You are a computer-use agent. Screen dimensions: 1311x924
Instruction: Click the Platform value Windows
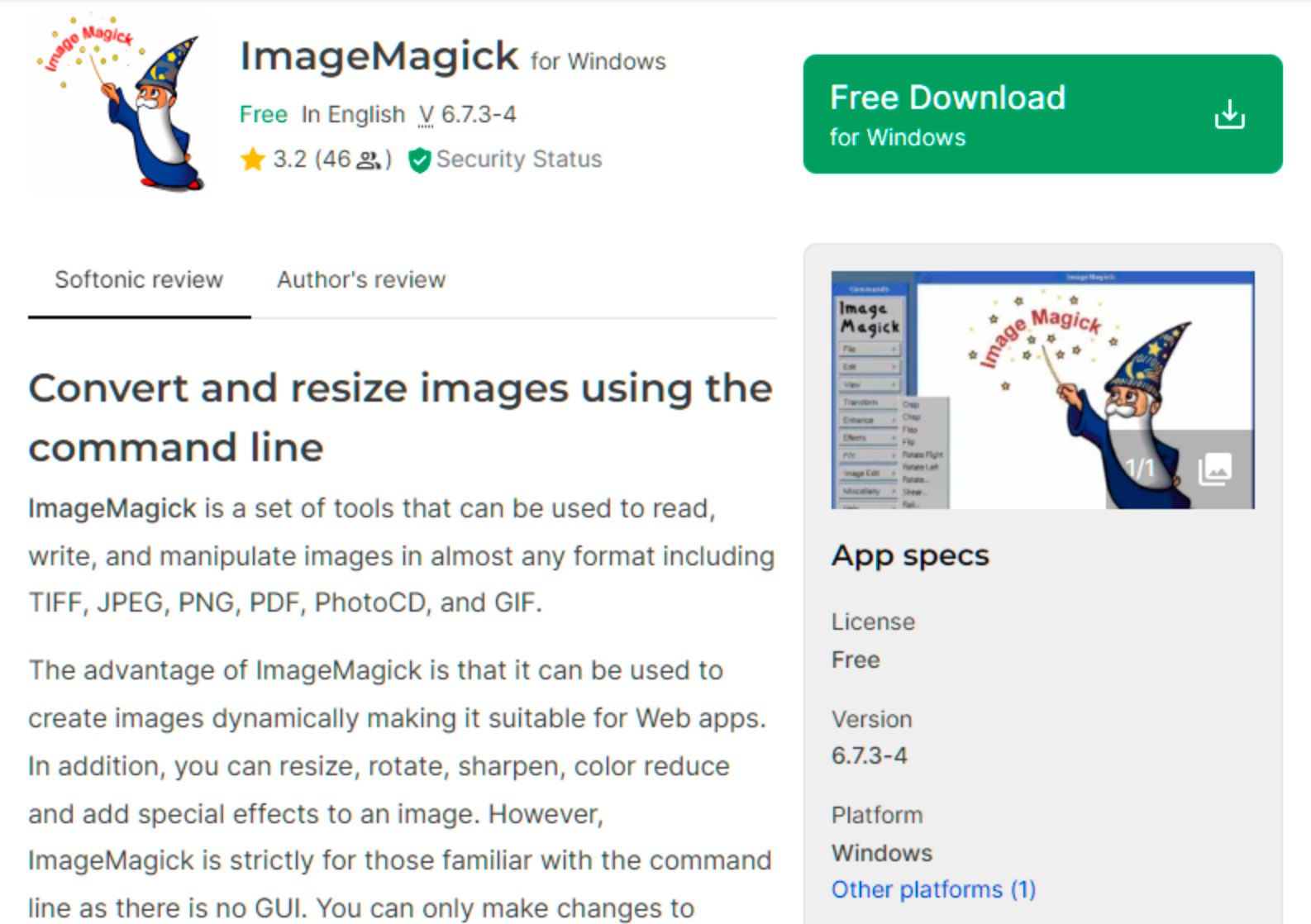pyautogui.click(x=882, y=853)
